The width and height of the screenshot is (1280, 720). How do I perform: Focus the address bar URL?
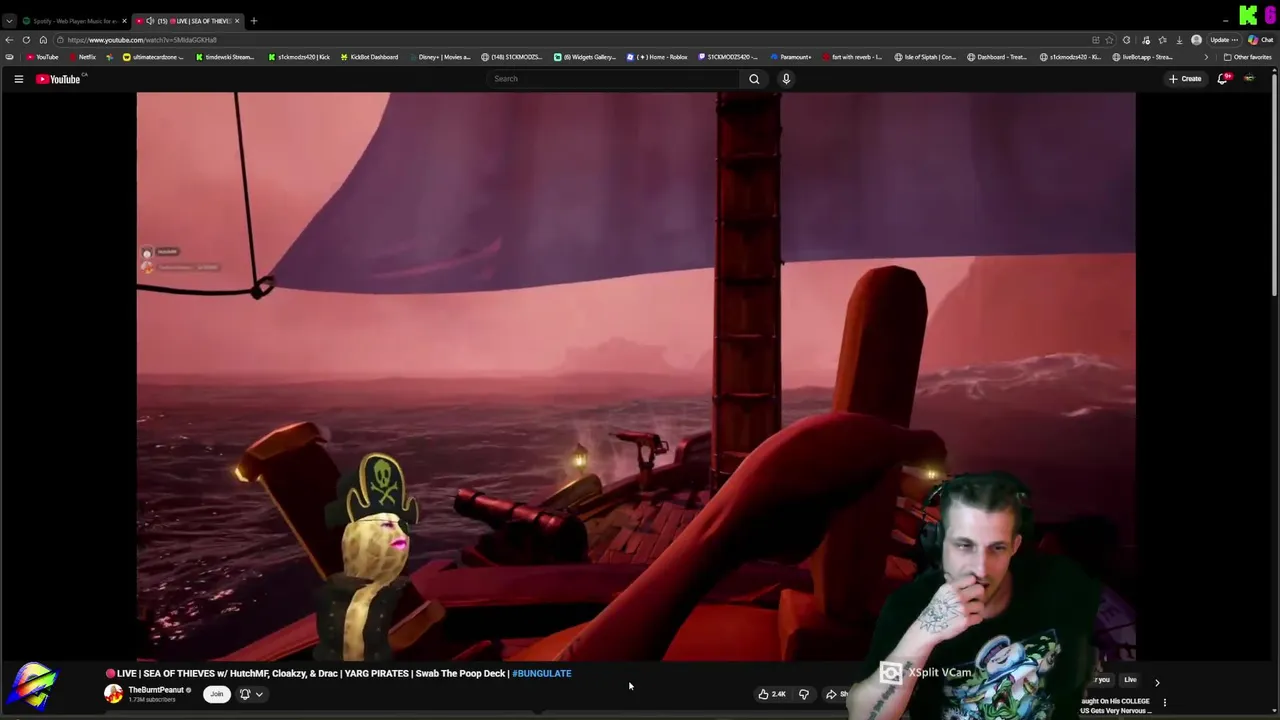pos(142,40)
